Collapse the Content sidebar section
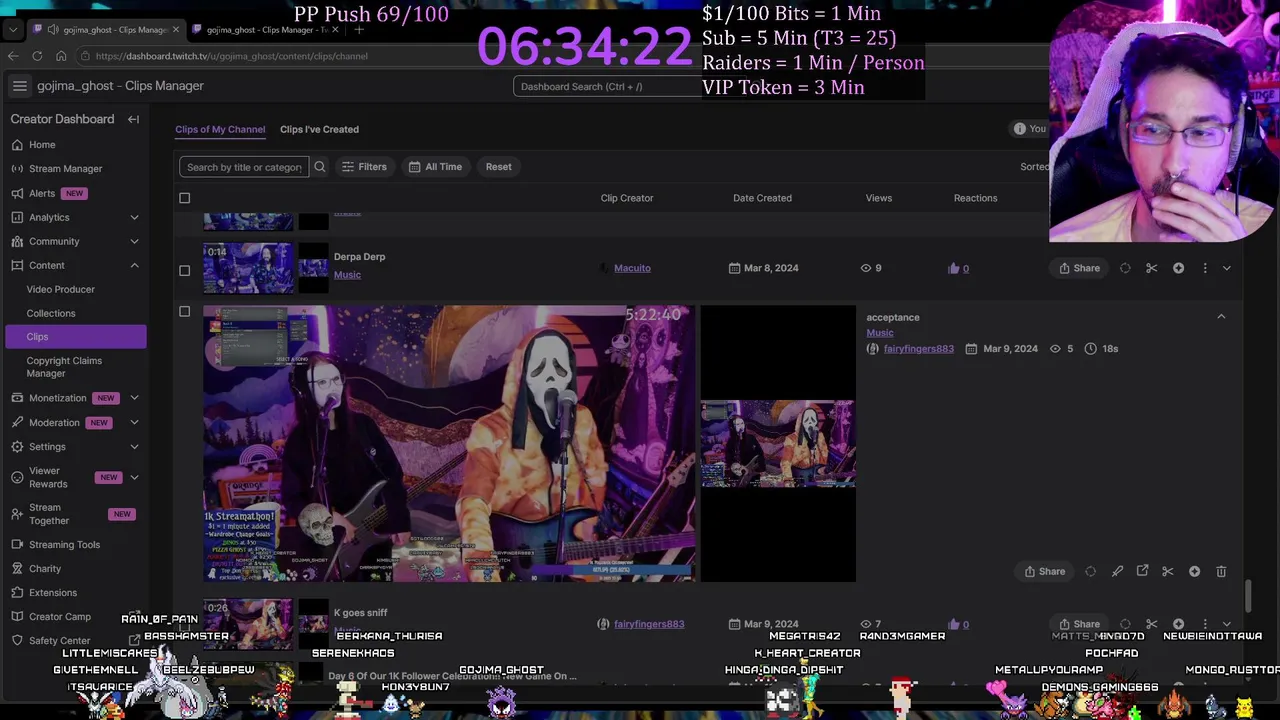1280x720 pixels. pyautogui.click(x=134, y=265)
